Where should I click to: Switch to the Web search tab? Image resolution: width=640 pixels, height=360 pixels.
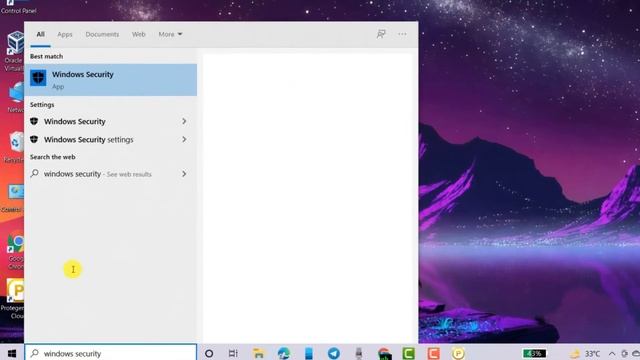138,34
